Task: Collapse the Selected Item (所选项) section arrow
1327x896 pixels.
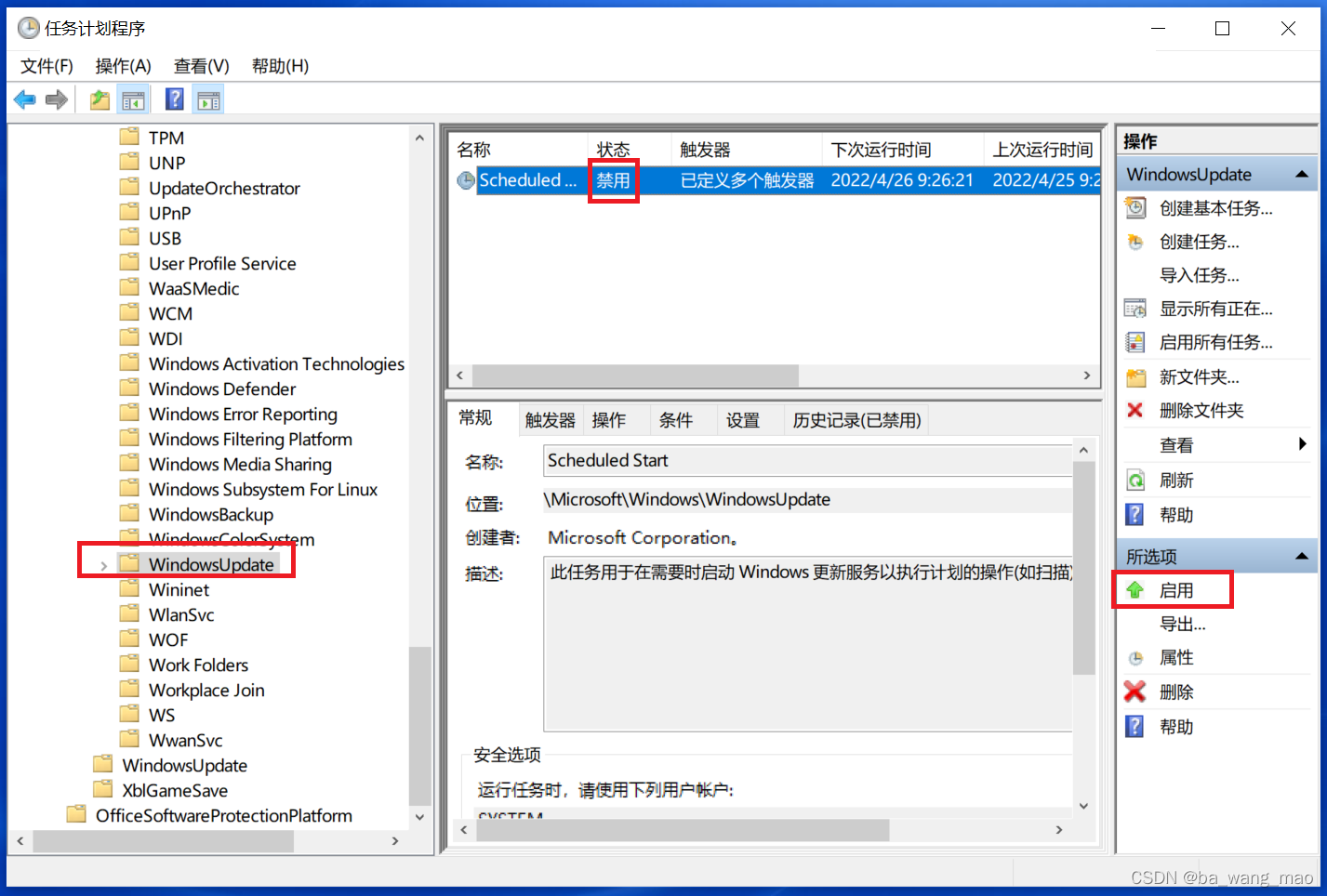Action: coord(1302,557)
